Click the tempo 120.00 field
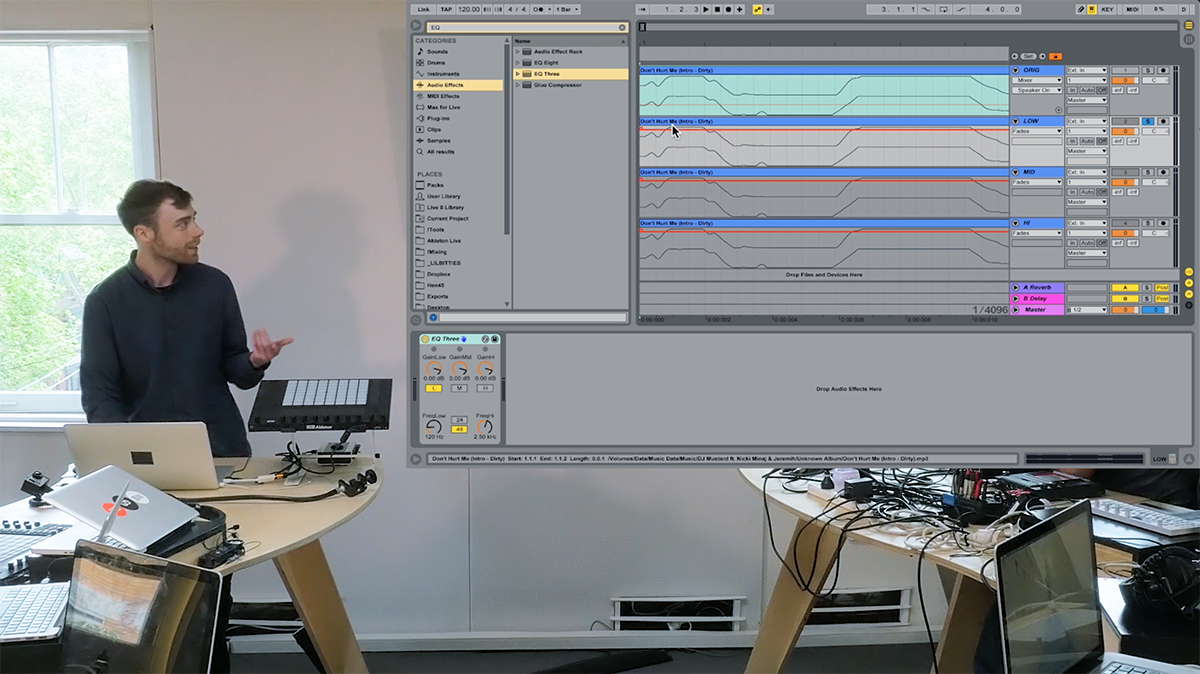The height and width of the screenshot is (674, 1200). (469, 9)
